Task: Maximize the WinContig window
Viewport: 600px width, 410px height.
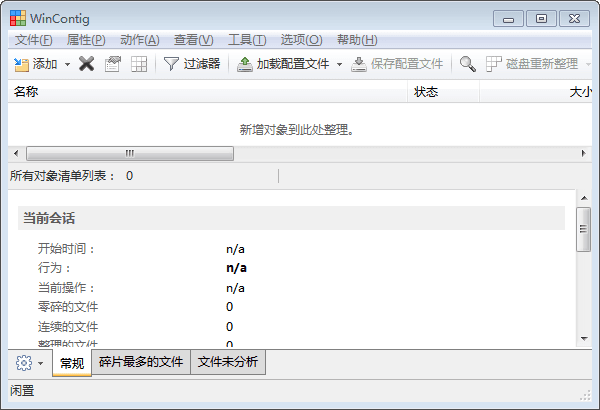Action: click(541, 19)
